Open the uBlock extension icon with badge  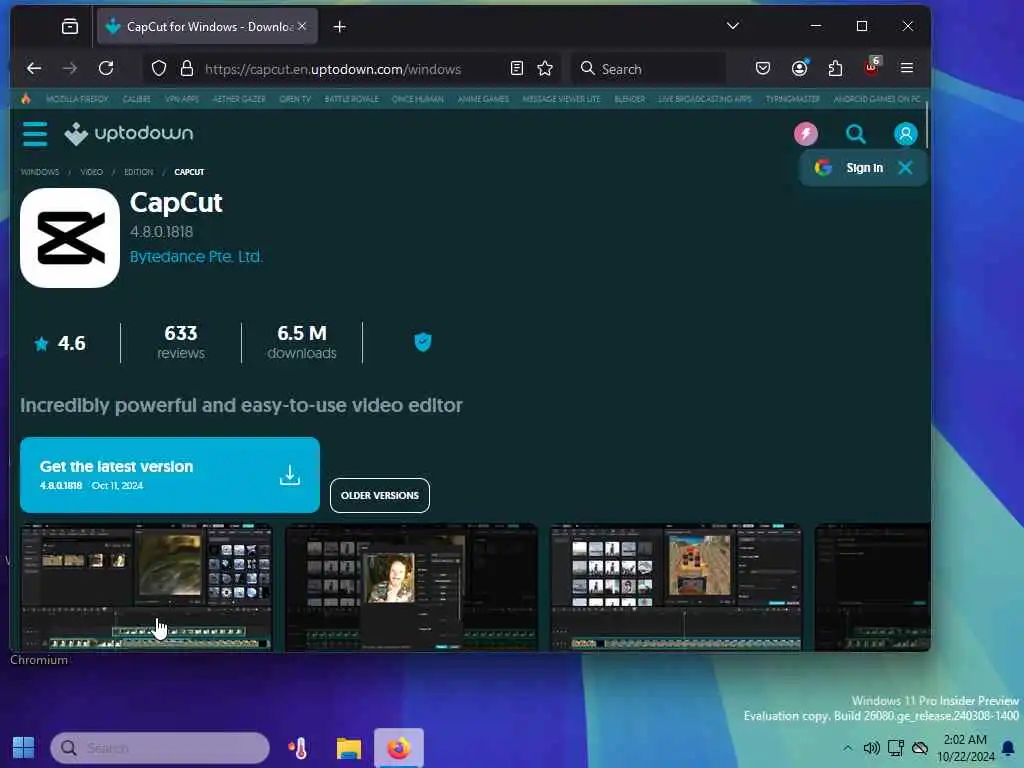coord(872,67)
